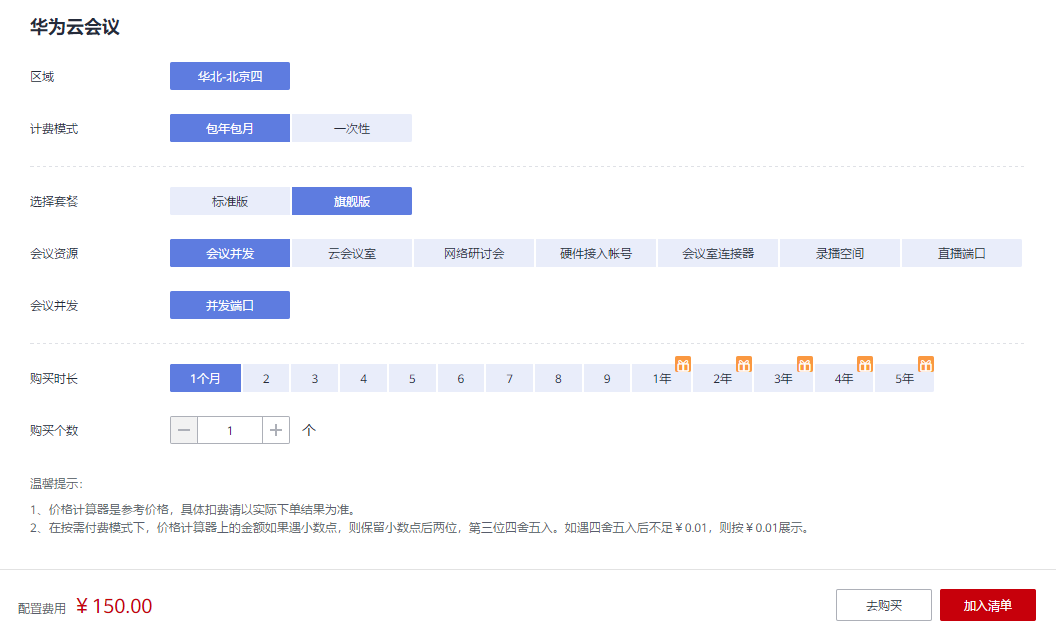Select the 旗舰版 package

pos(352,201)
